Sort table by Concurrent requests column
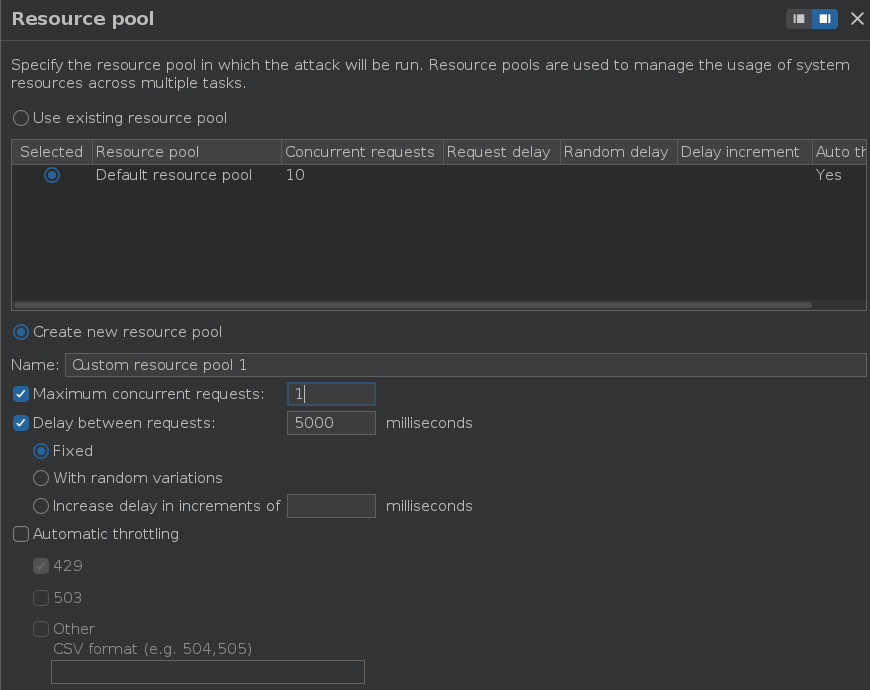 (x=360, y=152)
